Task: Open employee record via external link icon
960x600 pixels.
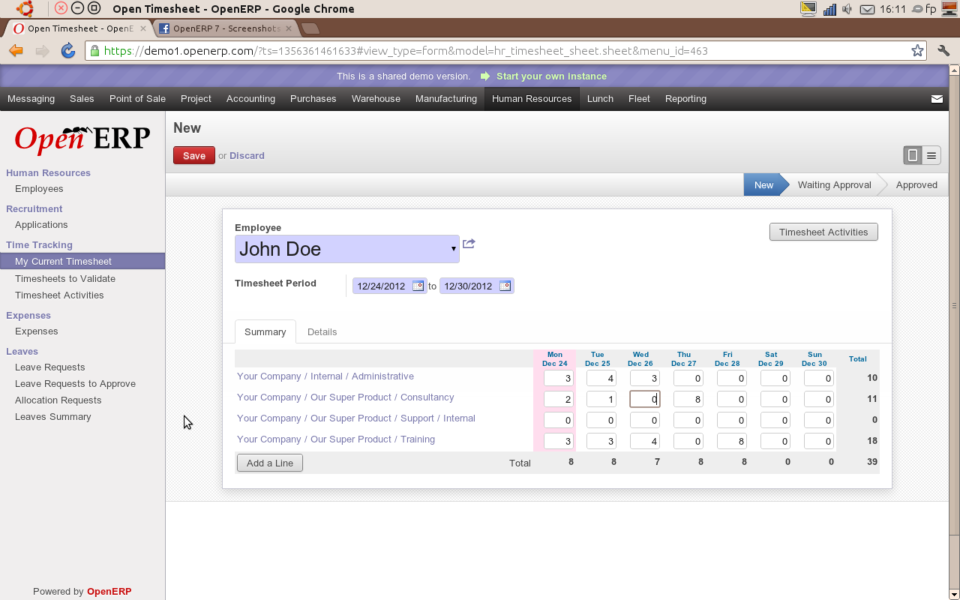Action: (469, 244)
